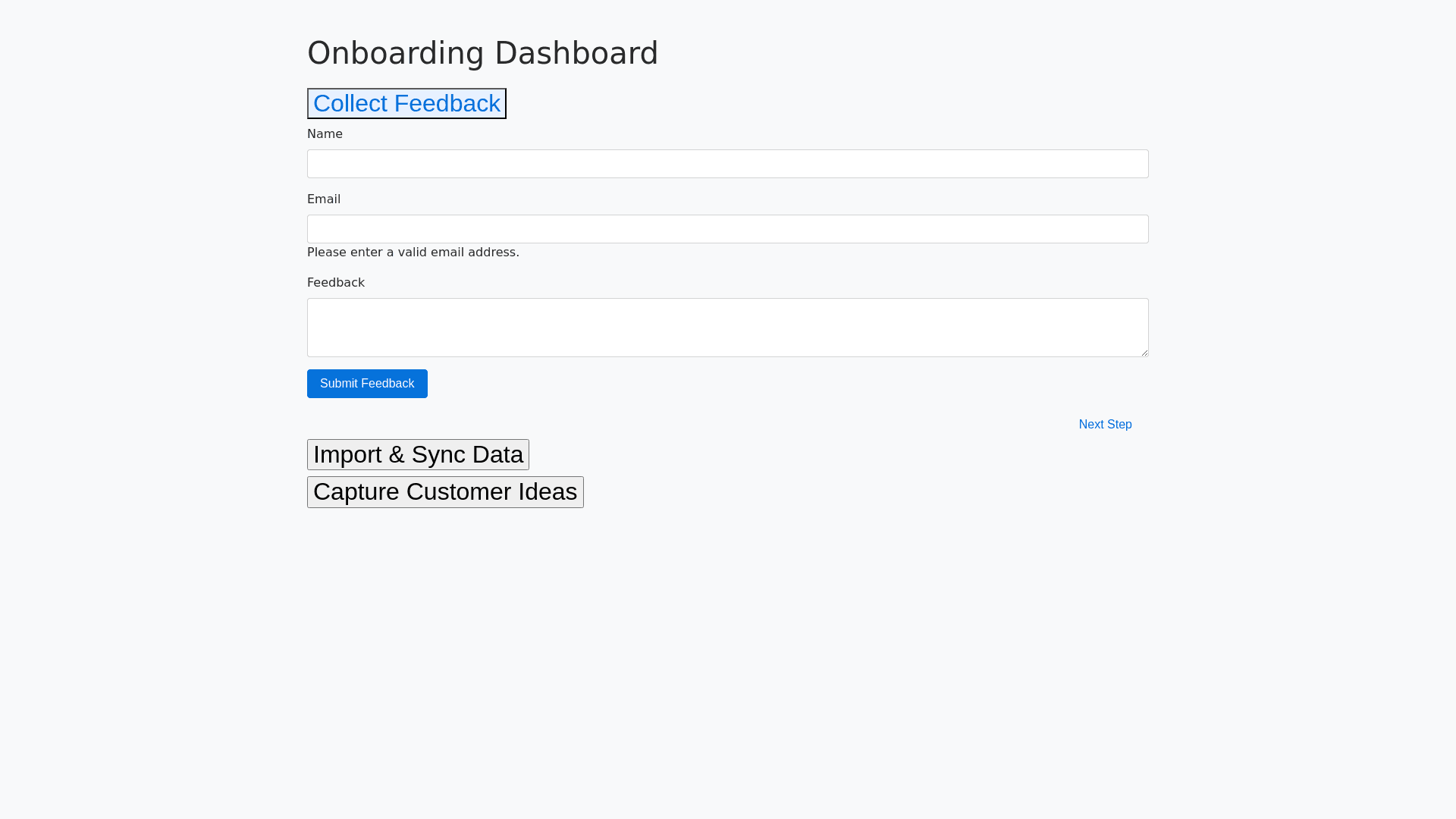This screenshot has height=819, width=1456.
Task: Click the invalid email validation message
Action: (413, 253)
